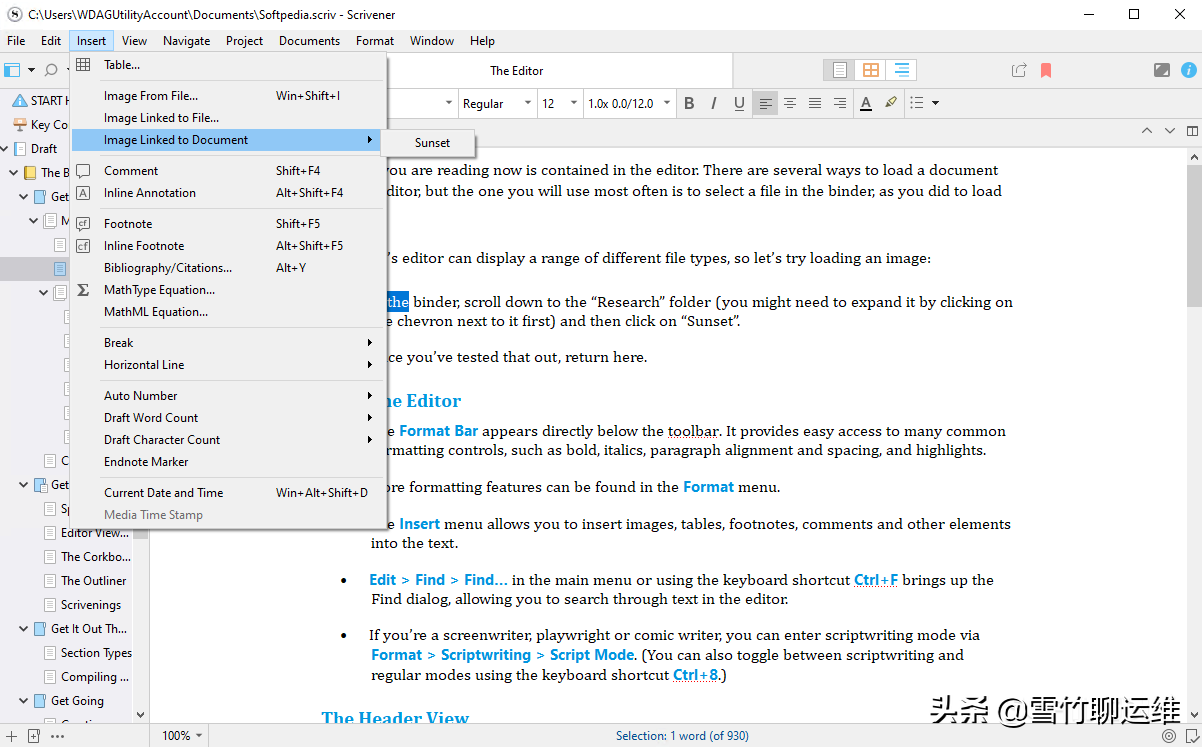Switch to the Corkboard view mode
Viewport: 1202px width, 747px height.
point(871,70)
